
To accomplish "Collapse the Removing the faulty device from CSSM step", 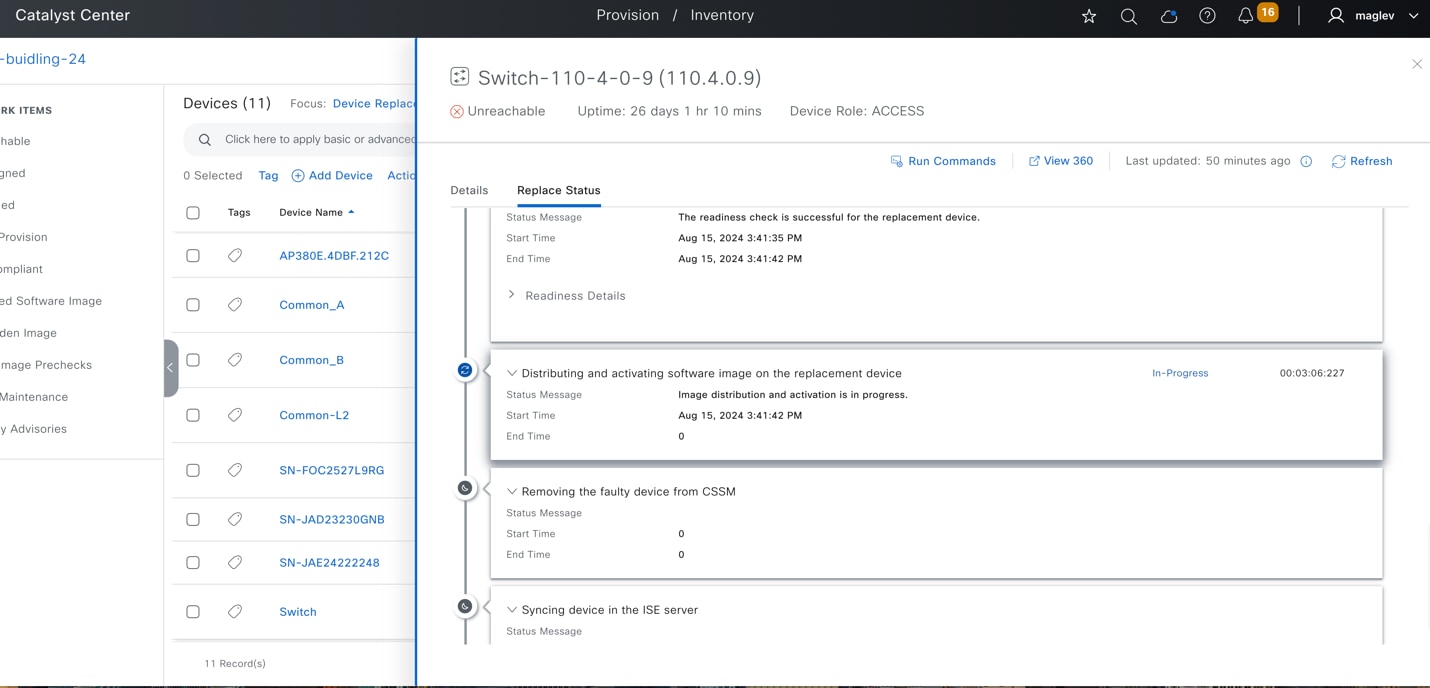I will 512,491.
